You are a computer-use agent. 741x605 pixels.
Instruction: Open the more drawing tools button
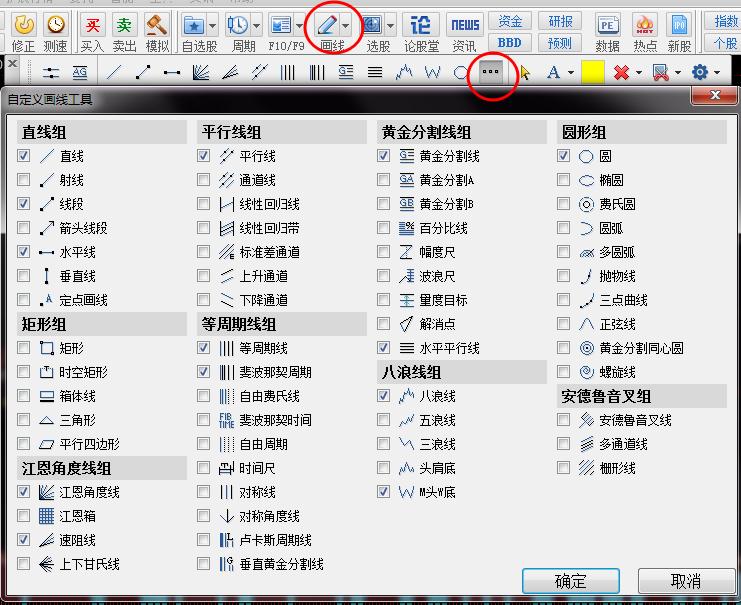[x=491, y=72]
